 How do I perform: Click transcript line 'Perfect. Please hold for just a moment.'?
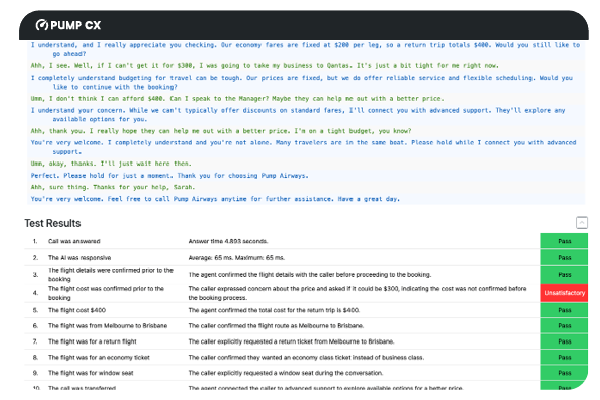pos(170,176)
